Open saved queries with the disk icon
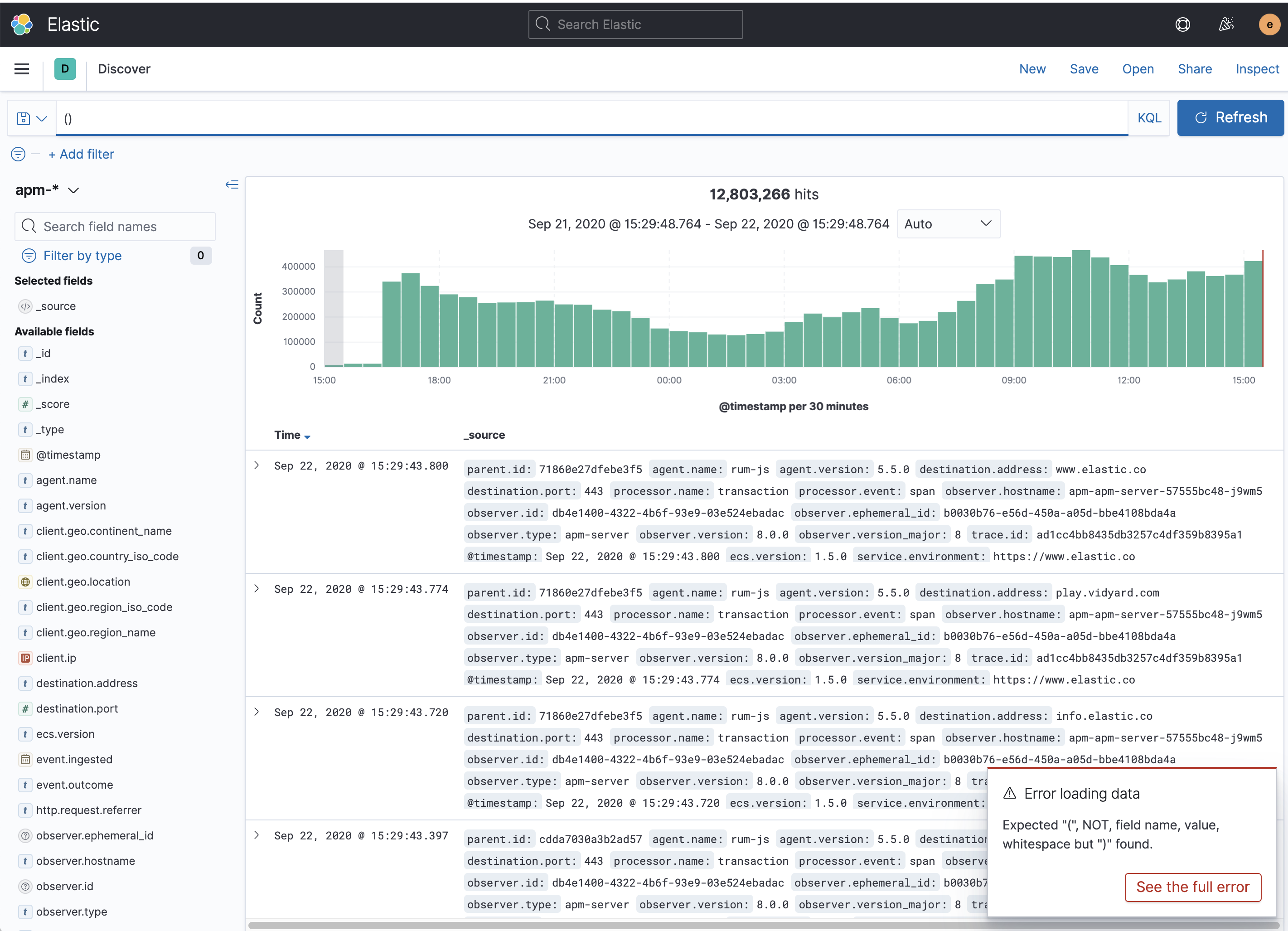 (23, 117)
